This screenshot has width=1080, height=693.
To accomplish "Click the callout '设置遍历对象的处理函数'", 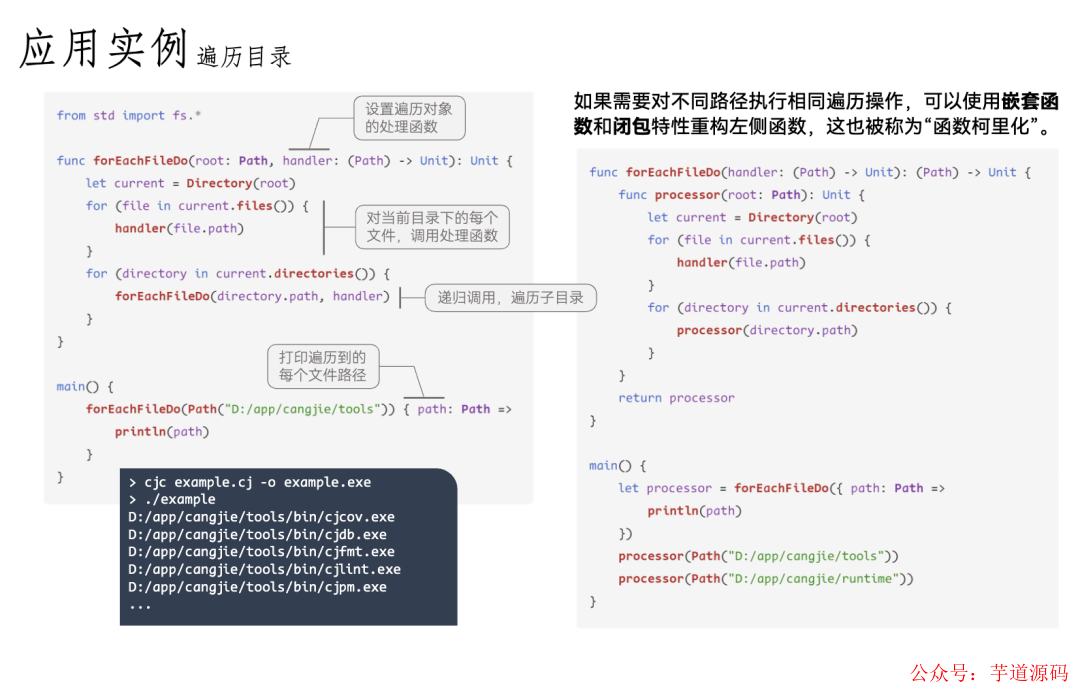I will (410, 117).
